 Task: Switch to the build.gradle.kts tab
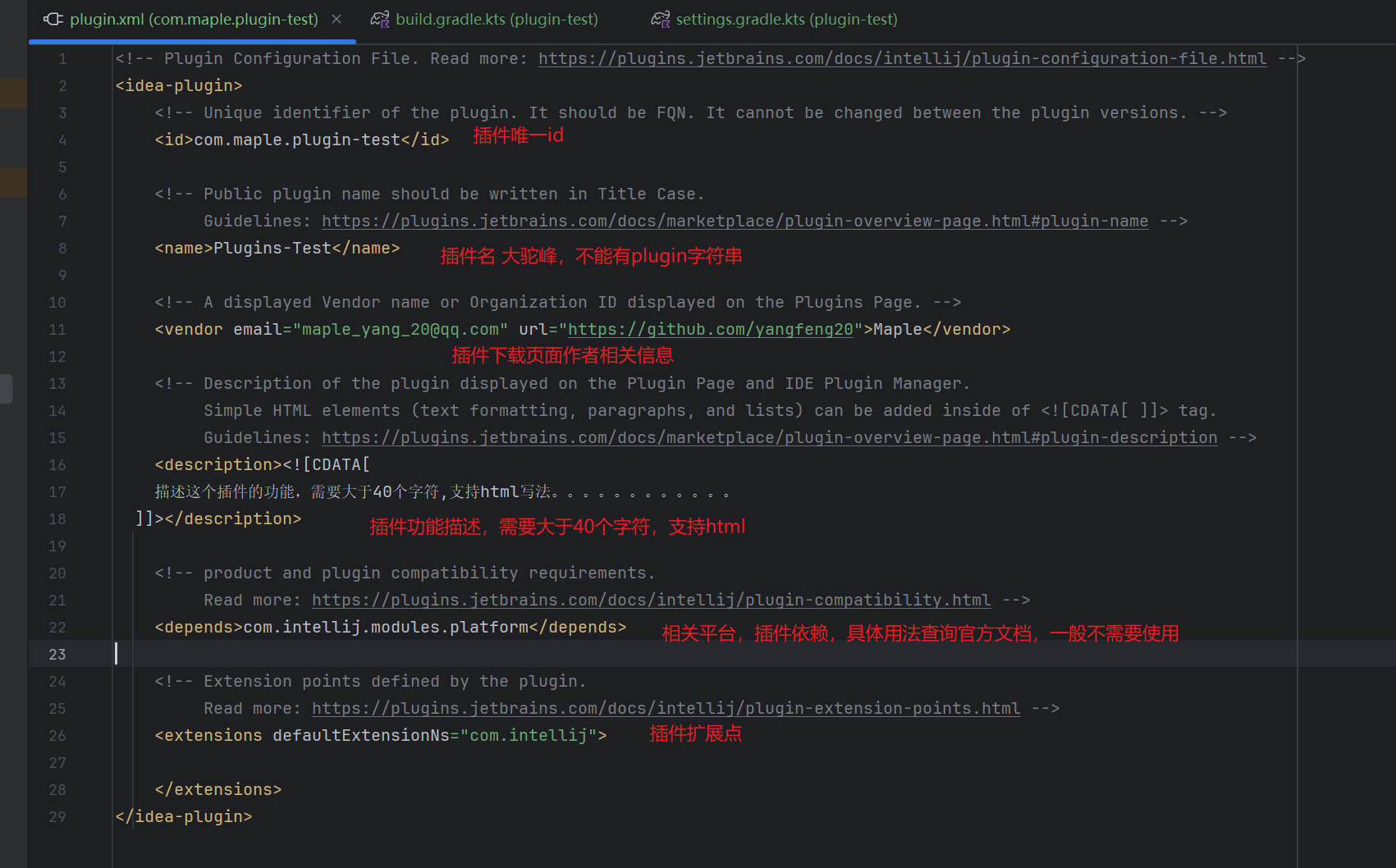point(496,18)
